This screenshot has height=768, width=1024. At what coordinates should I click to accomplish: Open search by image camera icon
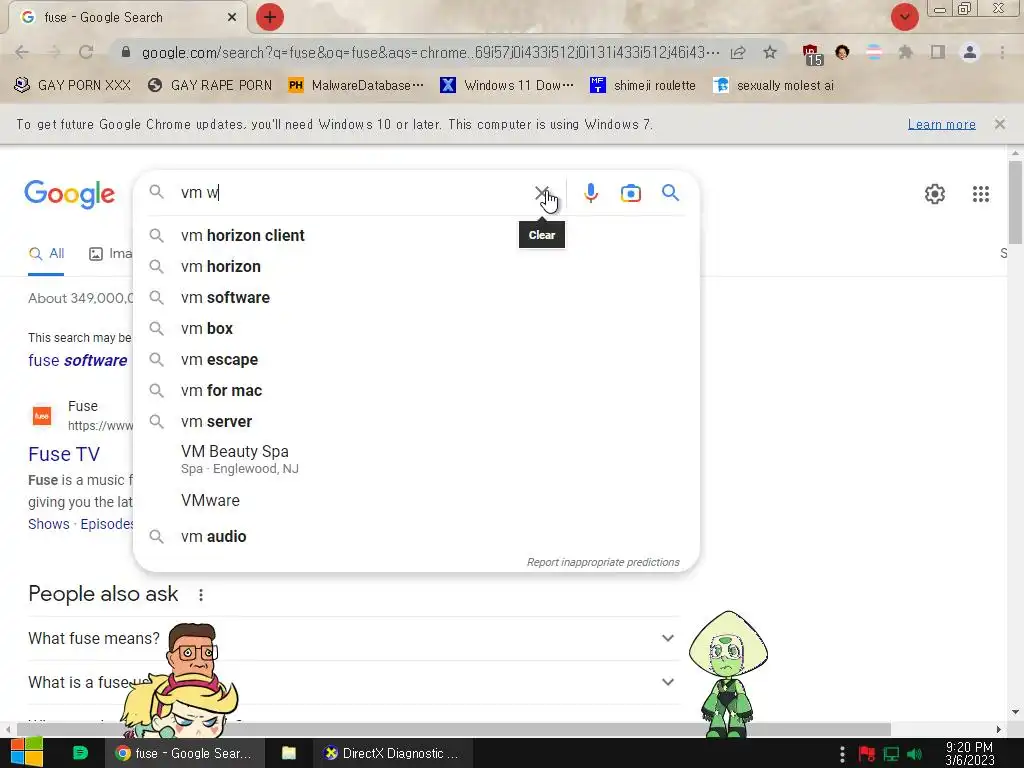pos(630,193)
